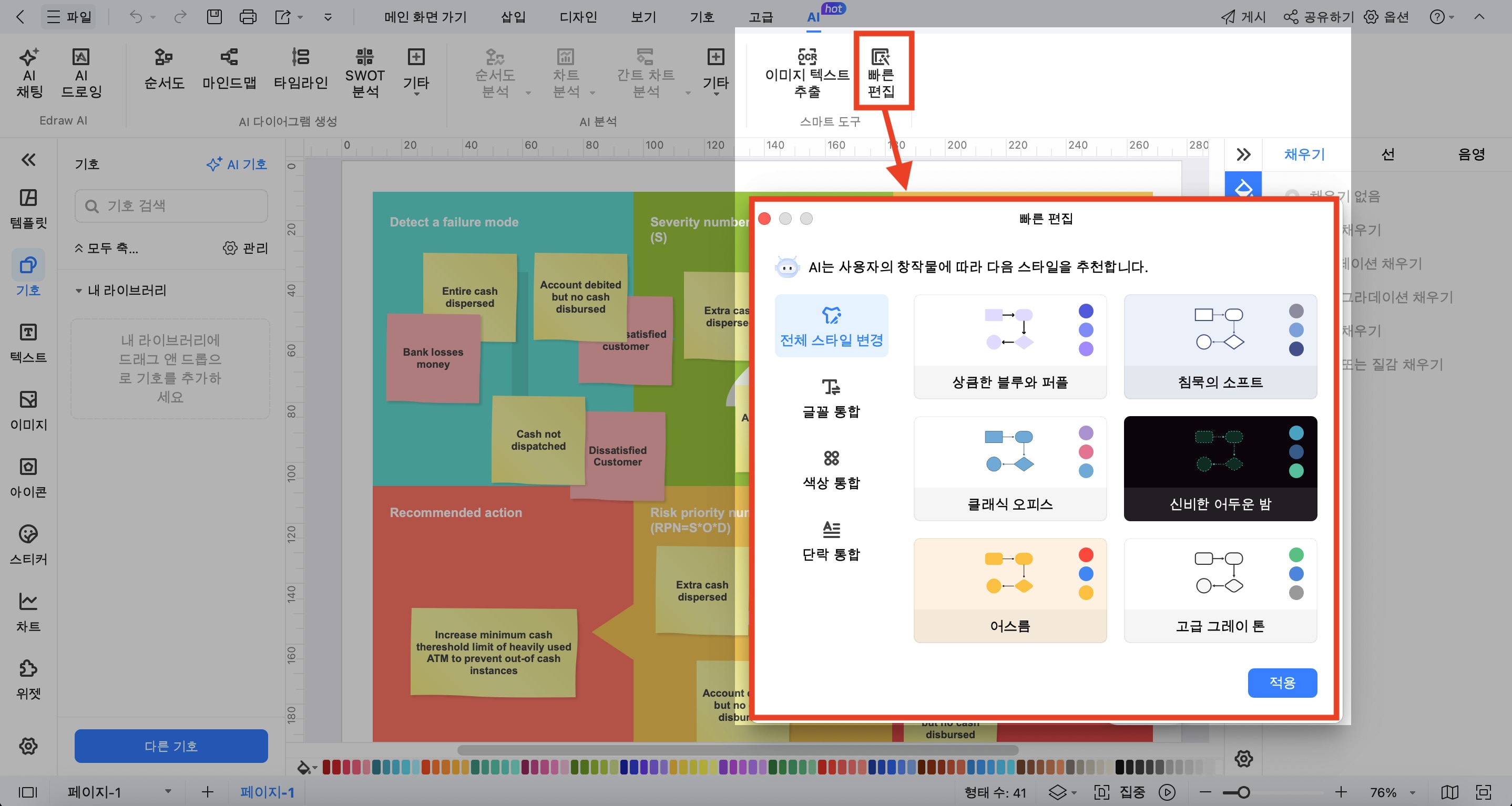Click the 다른 기호 button
Viewport: 1512px width, 806px height.
(x=171, y=746)
